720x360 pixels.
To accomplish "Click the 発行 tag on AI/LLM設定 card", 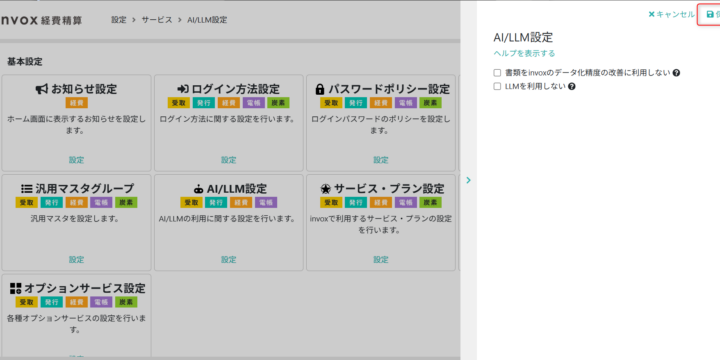I will 216,202.
